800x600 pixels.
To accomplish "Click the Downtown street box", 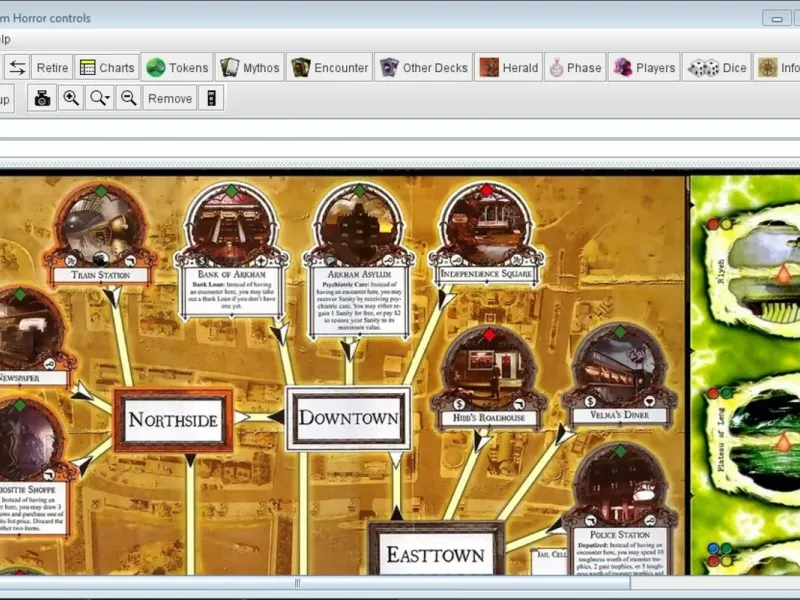I will [349, 418].
